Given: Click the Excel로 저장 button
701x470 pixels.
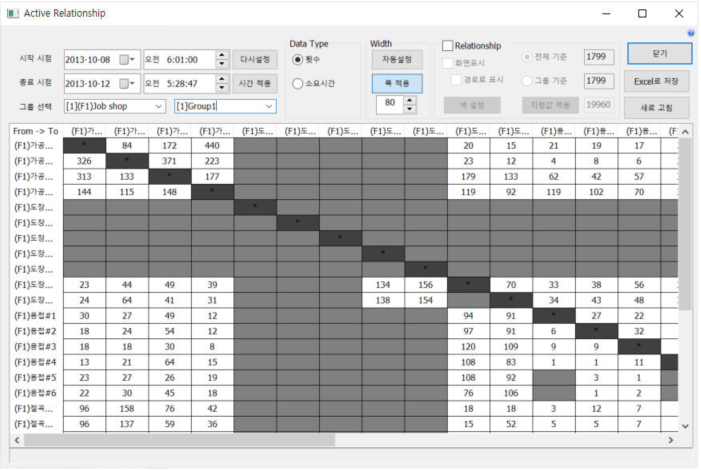Looking at the screenshot, I should point(656,80).
